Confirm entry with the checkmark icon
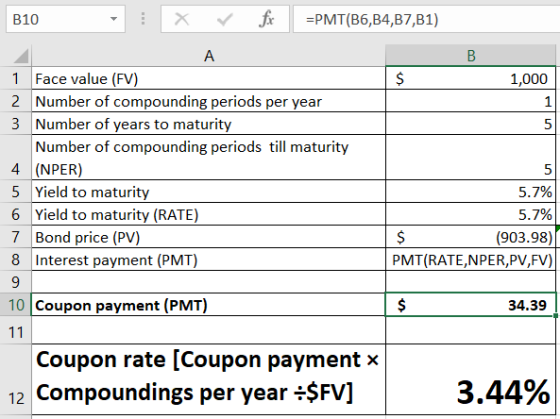Viewport: 560px width, 419px height. 225,19
